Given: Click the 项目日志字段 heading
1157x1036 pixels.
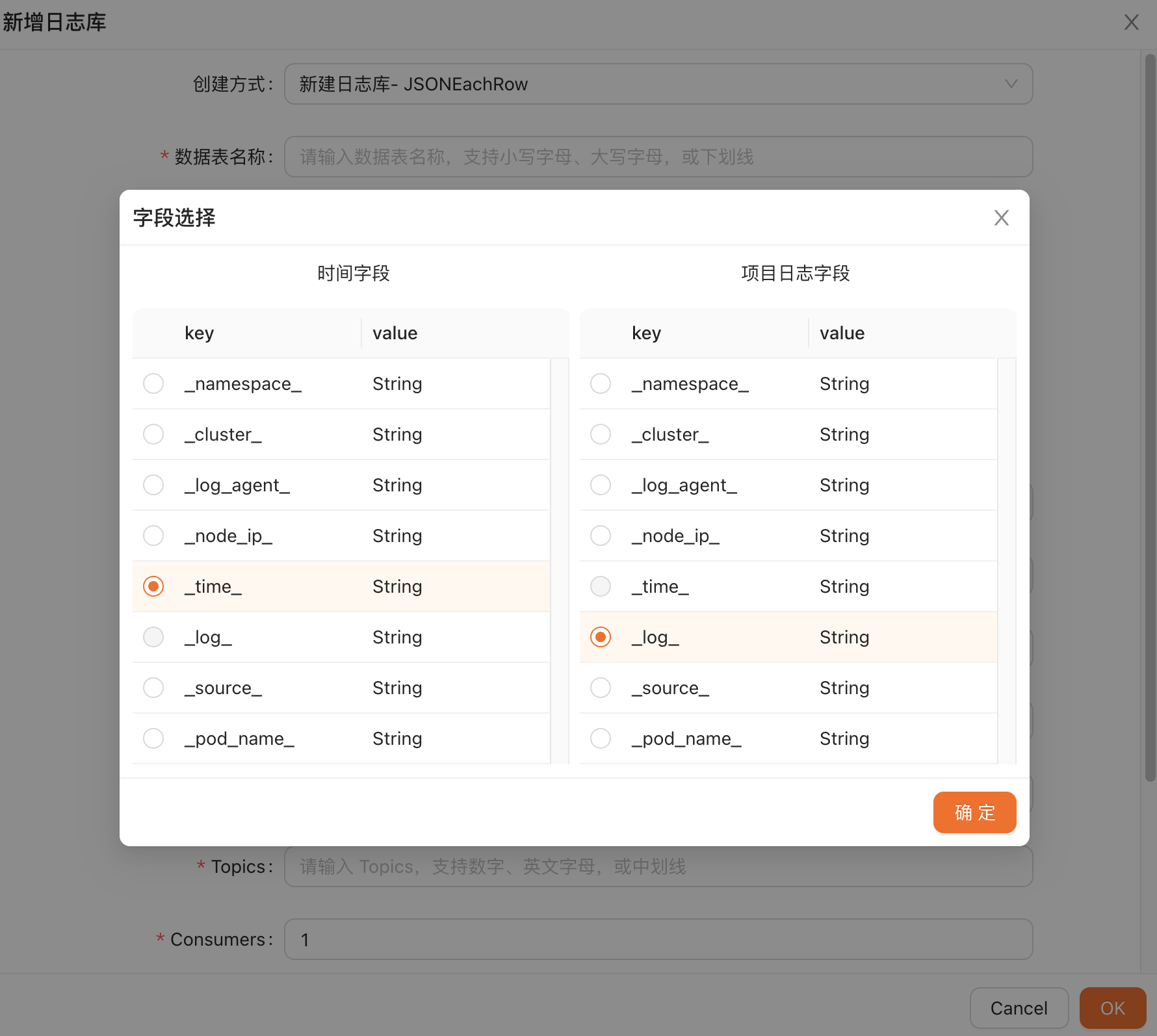Looking at the screenshot, I should coord(796,273).
